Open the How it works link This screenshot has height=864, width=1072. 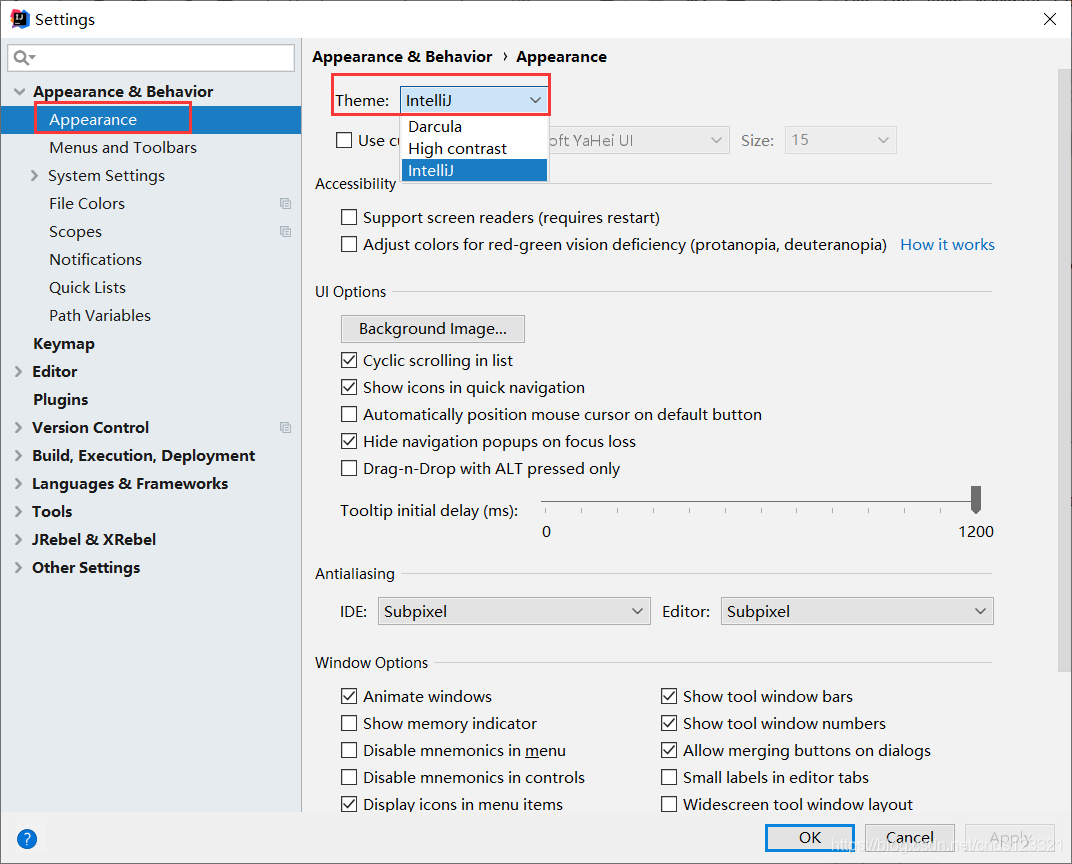pyautogui.click(x=947, y=245)
